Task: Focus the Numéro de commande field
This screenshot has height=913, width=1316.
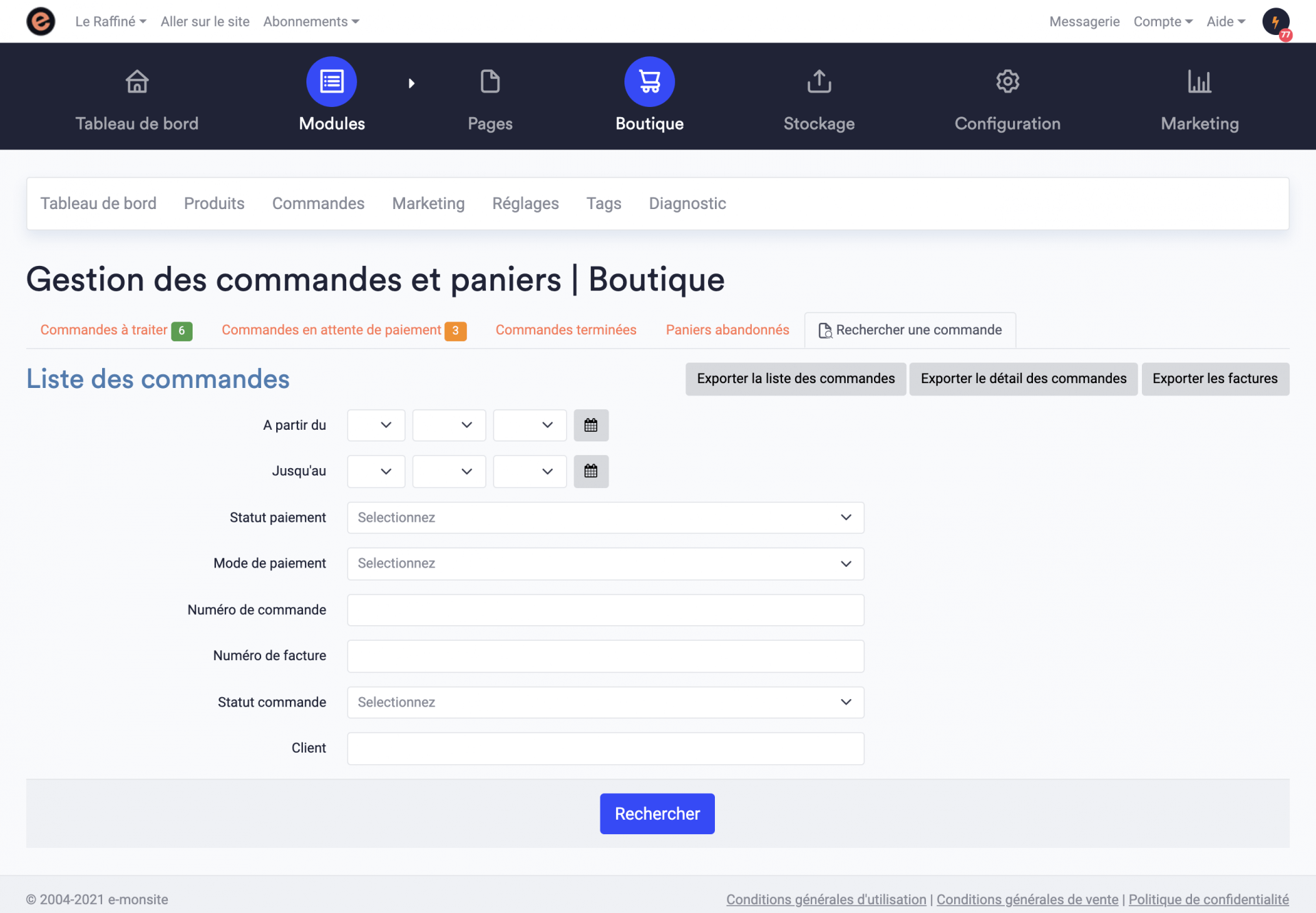Action: [x=605, y=610]
